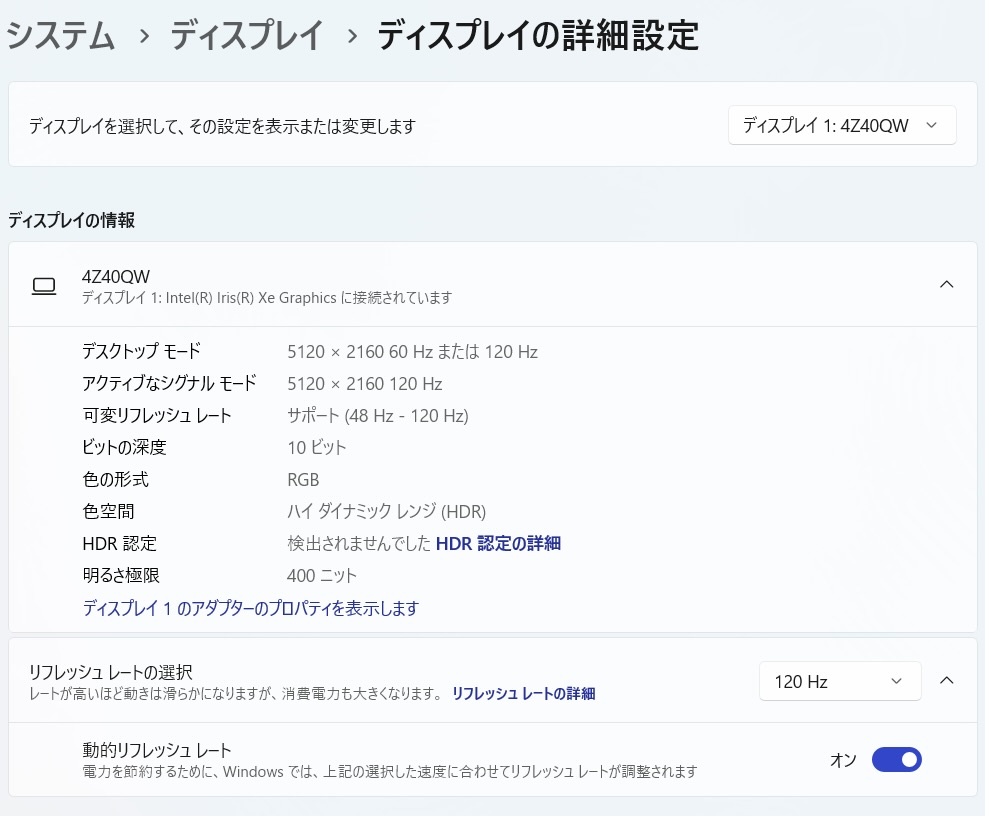
Task: Click the chevron separator after ディスプレイ breadcrumb
Action: coord(351,37)
